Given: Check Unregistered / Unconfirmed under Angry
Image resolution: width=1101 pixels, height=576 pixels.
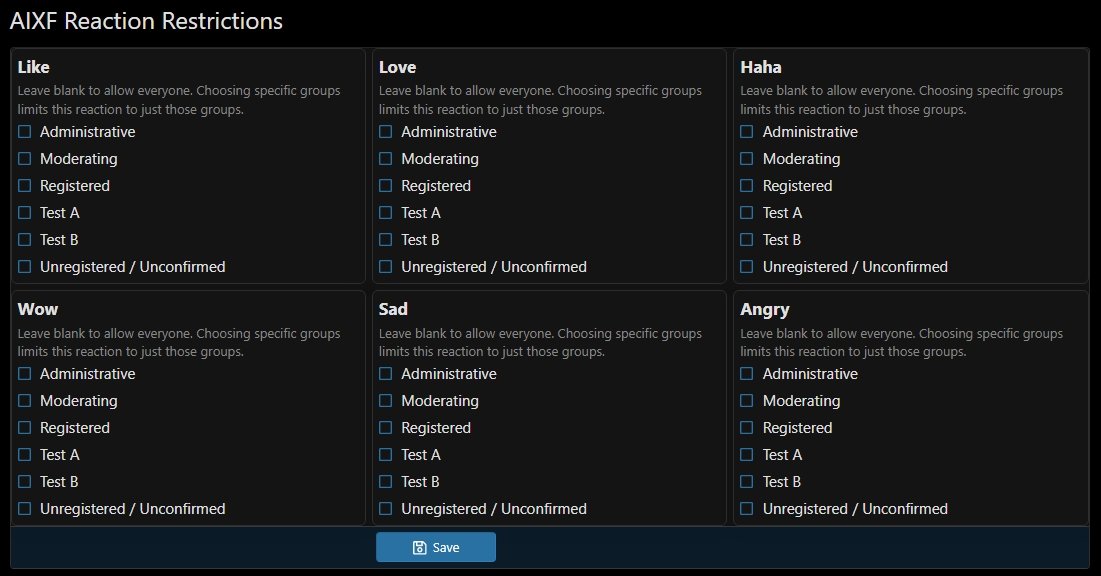Looking at the screenshot, I should (747, 509).
